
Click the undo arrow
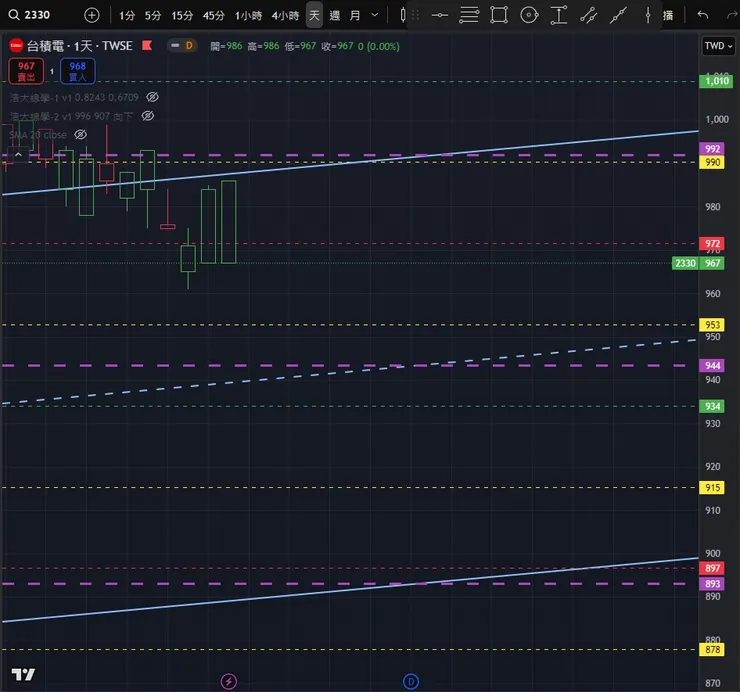tap(703, 15)
